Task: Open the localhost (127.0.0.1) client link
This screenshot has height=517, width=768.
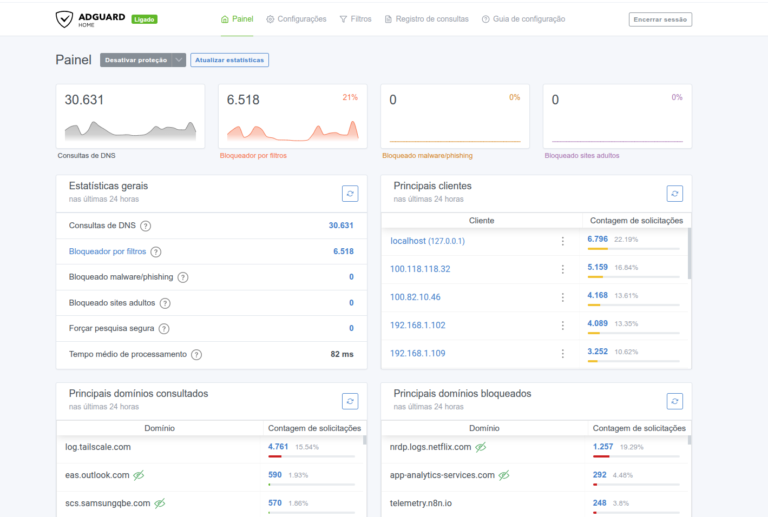Action: [x=428, y=241]
